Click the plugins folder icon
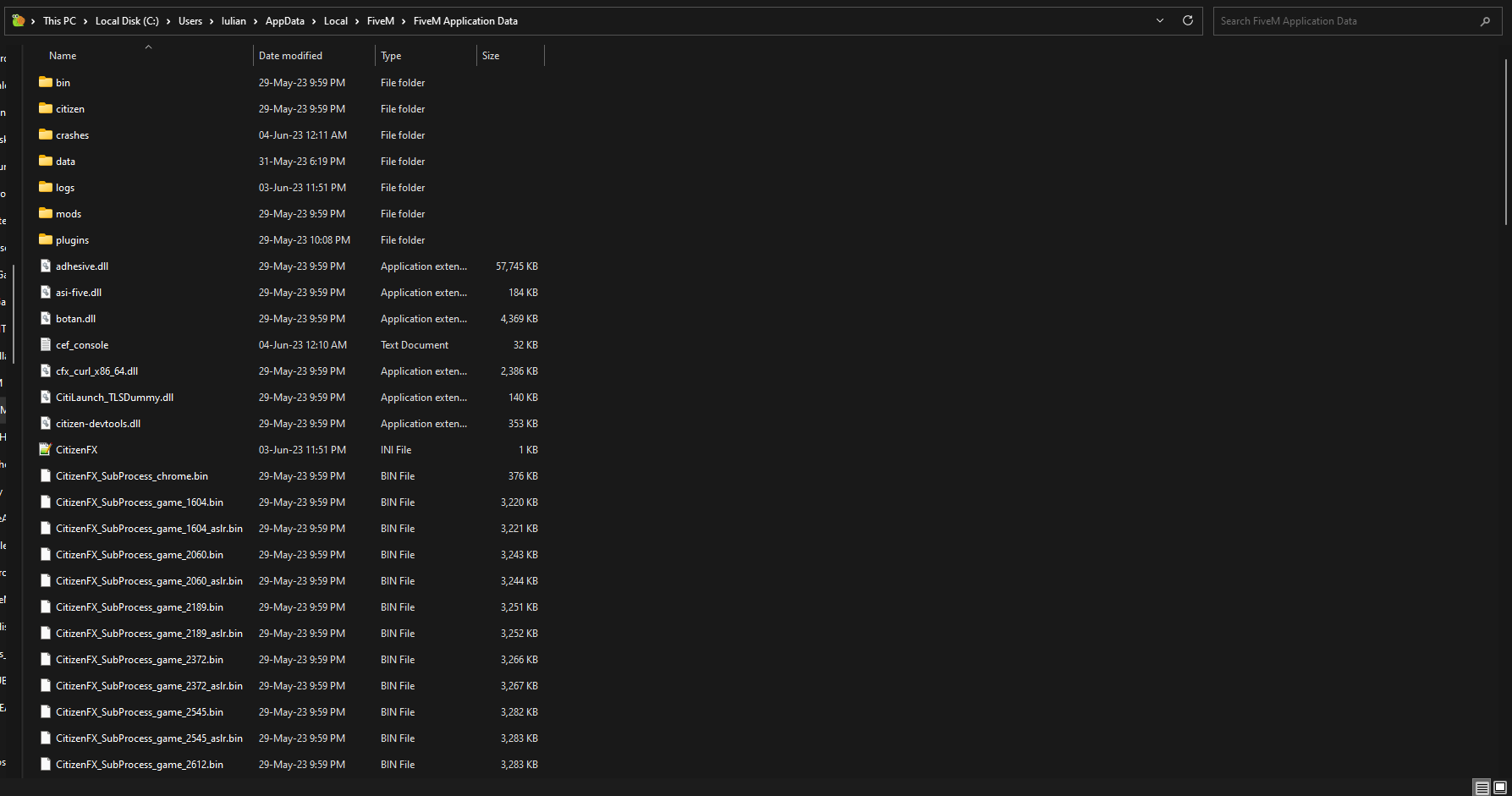This screenshot has height=796, width=1512. (x=46, y=240)
